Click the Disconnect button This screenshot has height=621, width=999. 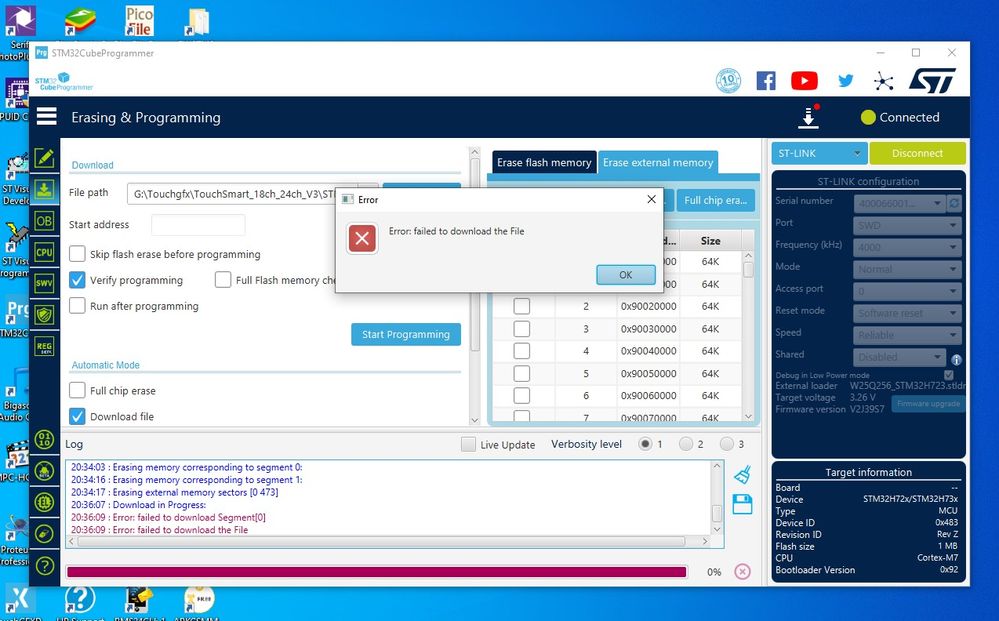point(917,153)
